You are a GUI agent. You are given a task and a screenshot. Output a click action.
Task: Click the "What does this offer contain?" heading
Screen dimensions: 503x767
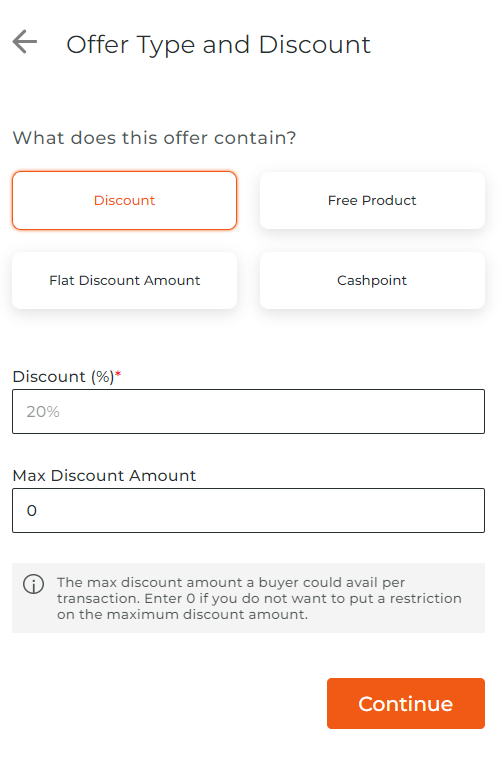pos(155,138)
